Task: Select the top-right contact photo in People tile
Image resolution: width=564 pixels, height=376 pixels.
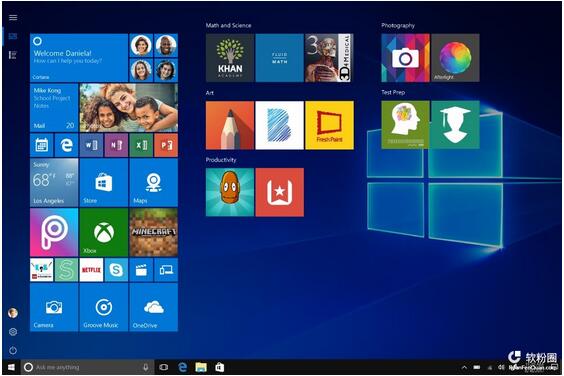Action: [166, 45]
